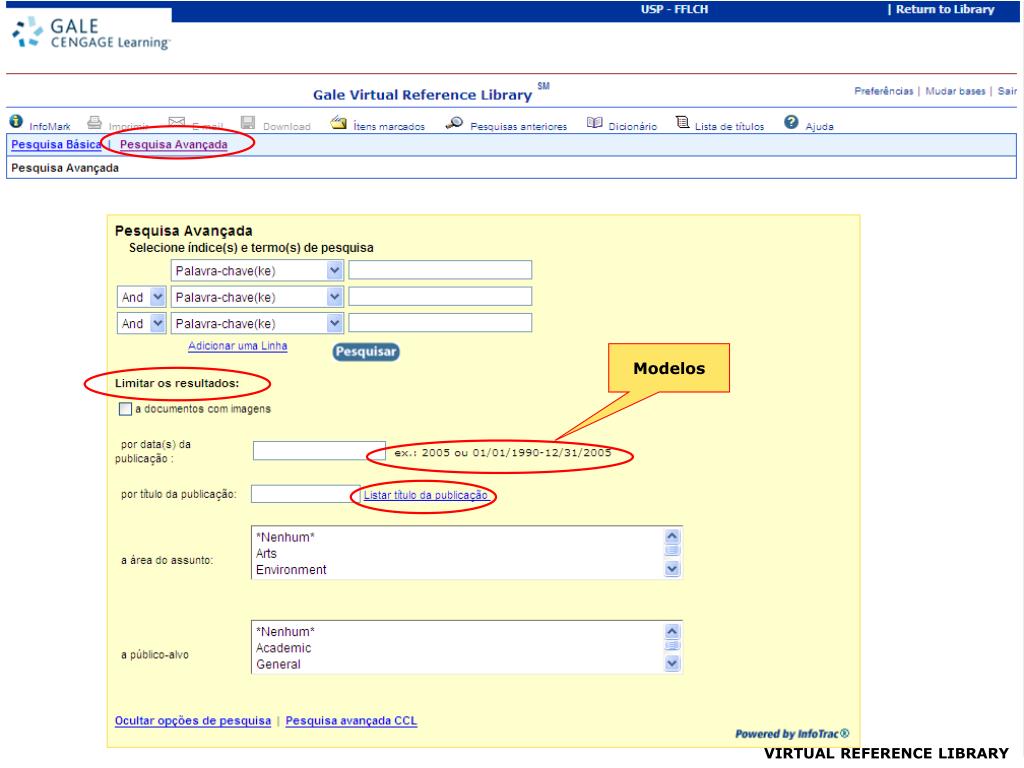Click the Powered by InfoTrac link
This screenshot has height=768, width=1024.
(792, 734)
